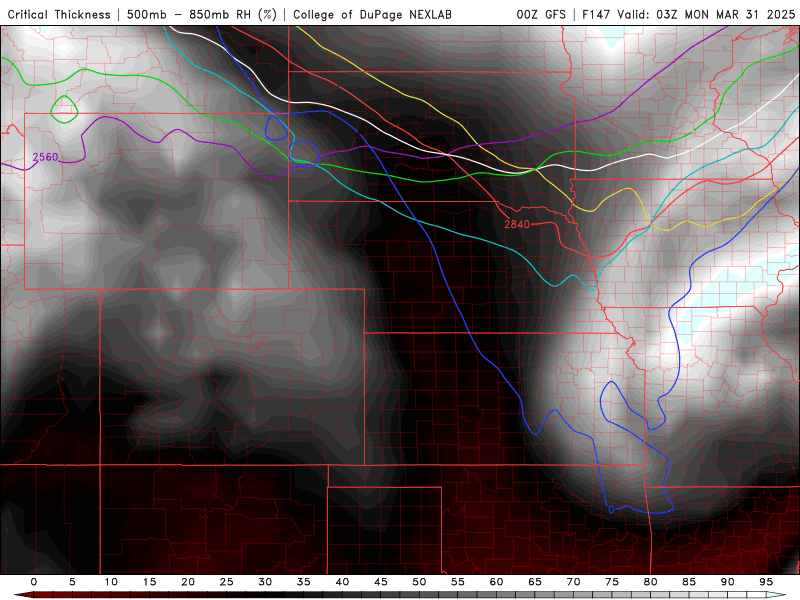Click the 50 value on the colorbar
Viewport: 800px width, 600px height.
coord(419,582)
